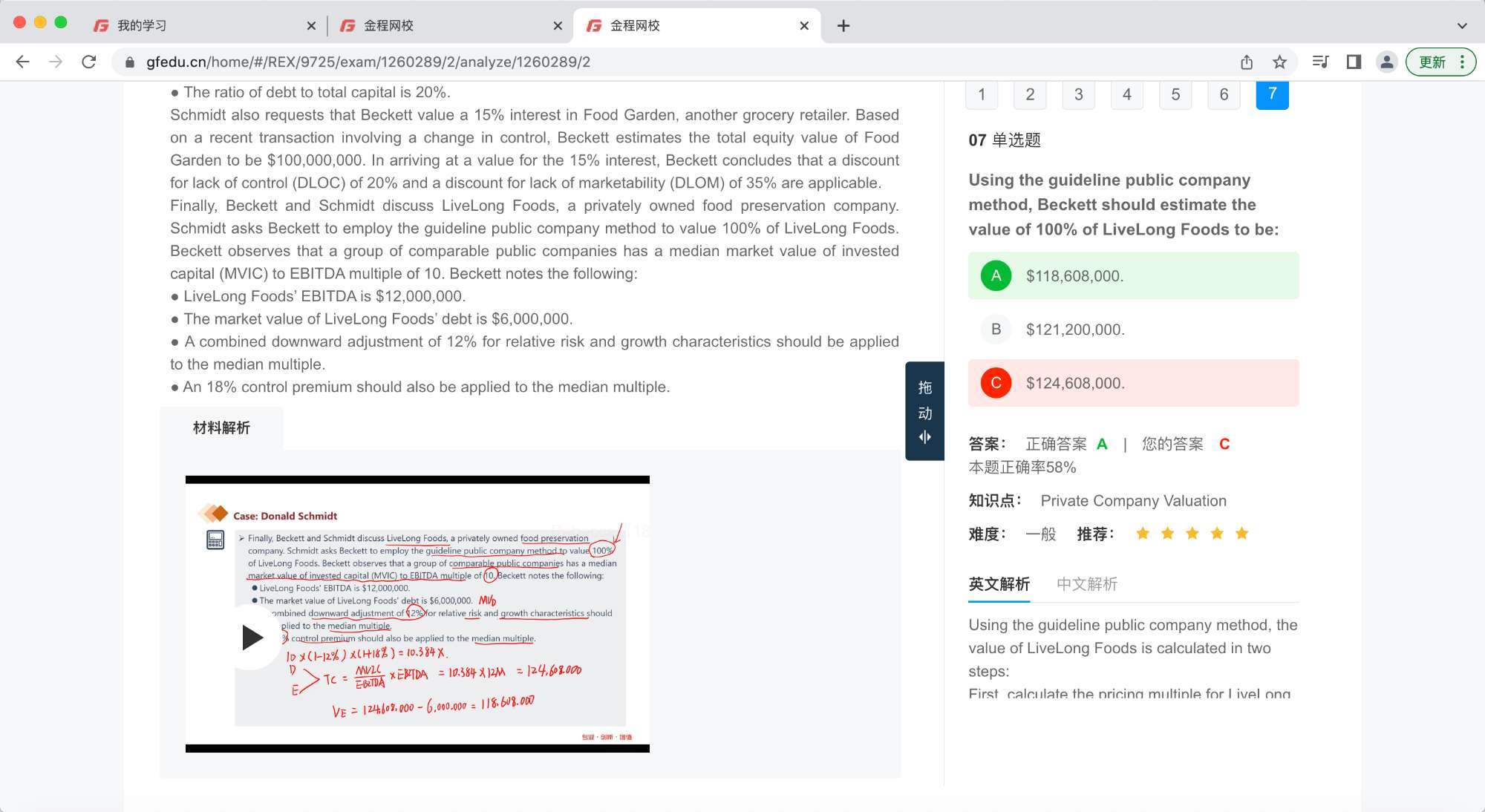Jump to question number 6

click(x=1224, y=94)
